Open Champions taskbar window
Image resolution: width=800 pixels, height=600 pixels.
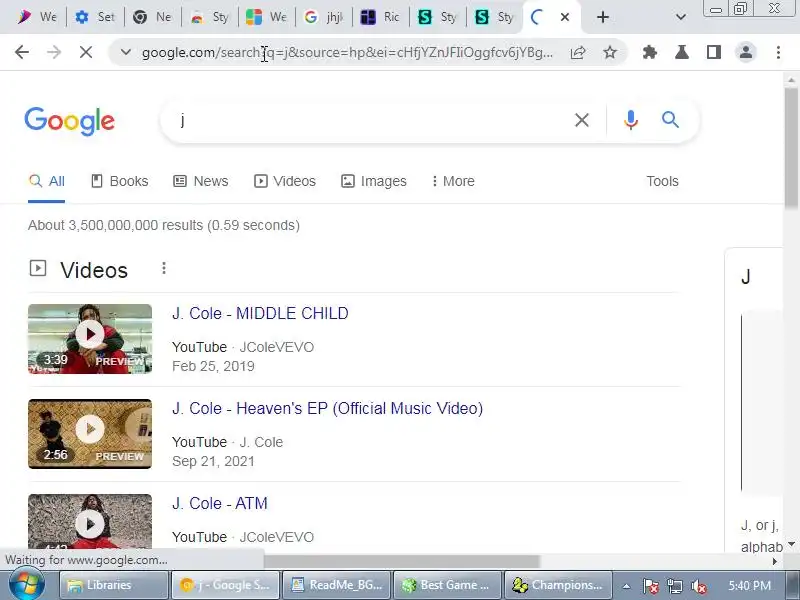[559, 585]
